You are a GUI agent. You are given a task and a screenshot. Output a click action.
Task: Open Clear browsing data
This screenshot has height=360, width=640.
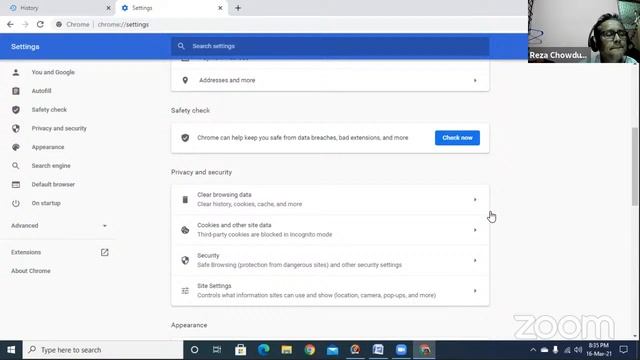click(x=330, y=200)
